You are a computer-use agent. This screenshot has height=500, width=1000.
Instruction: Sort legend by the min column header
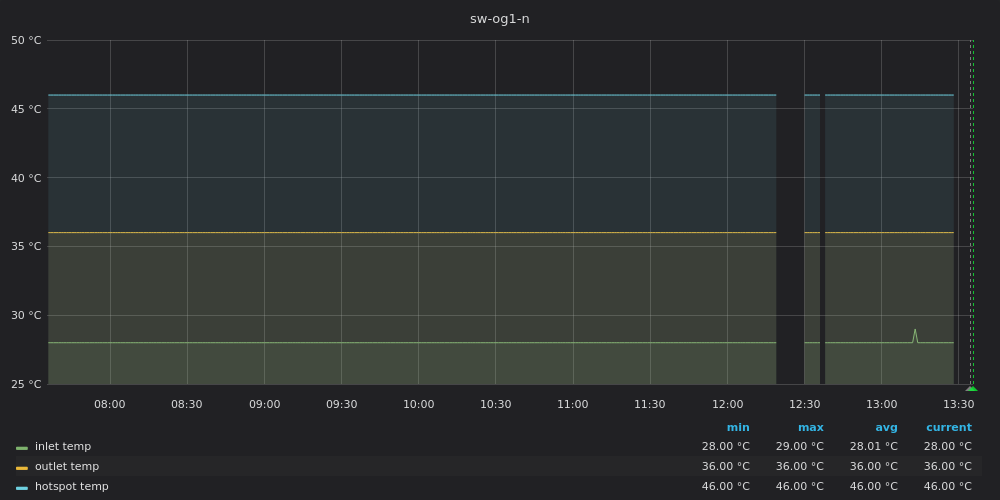[737, 428]
